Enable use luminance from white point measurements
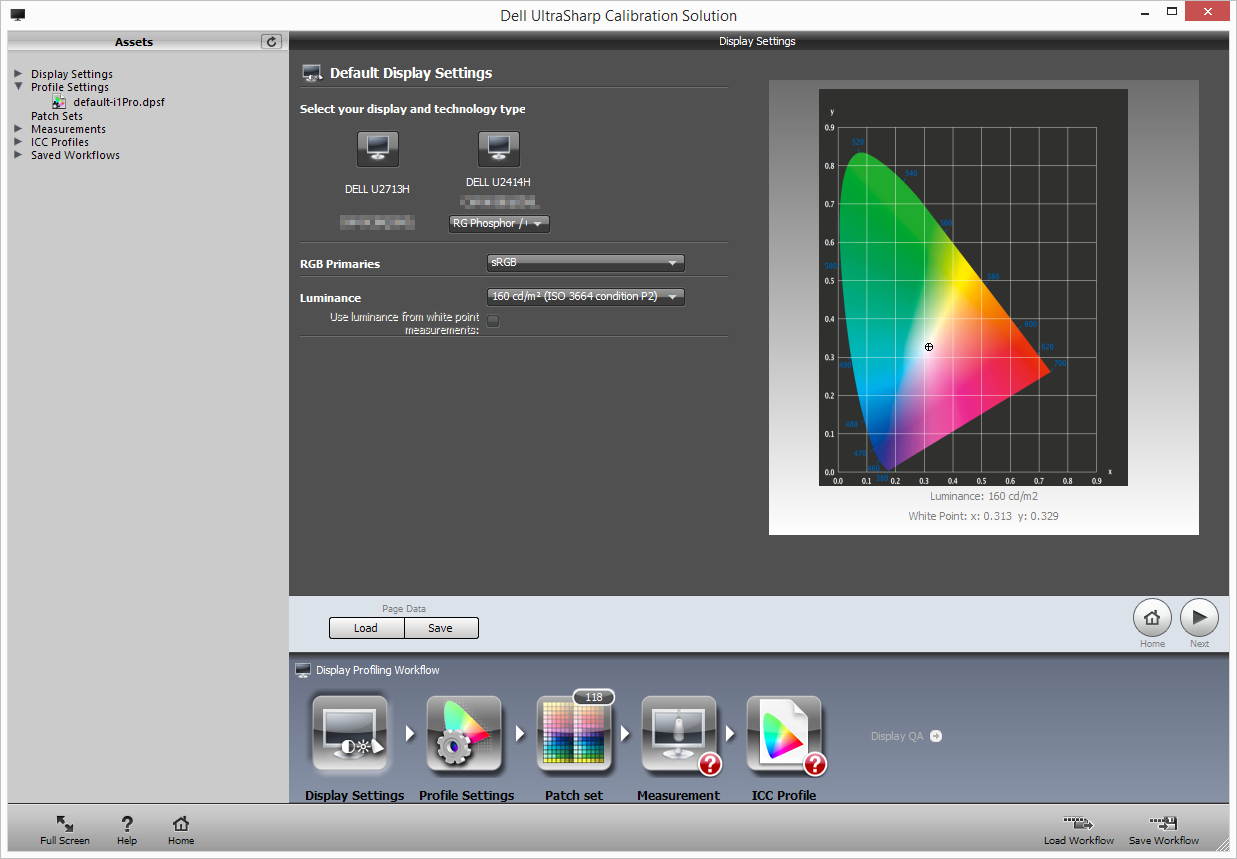1237x859 pixels. click(x=493, y=321)
